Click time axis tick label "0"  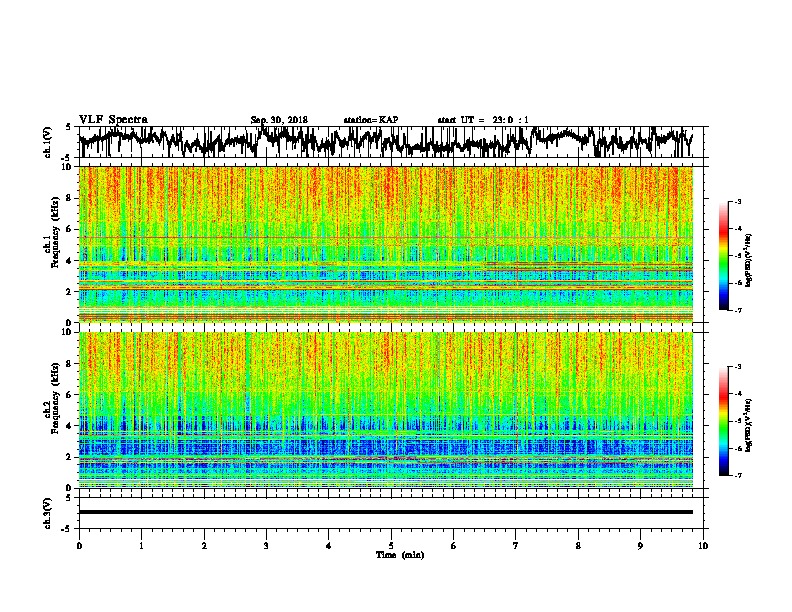79,546
